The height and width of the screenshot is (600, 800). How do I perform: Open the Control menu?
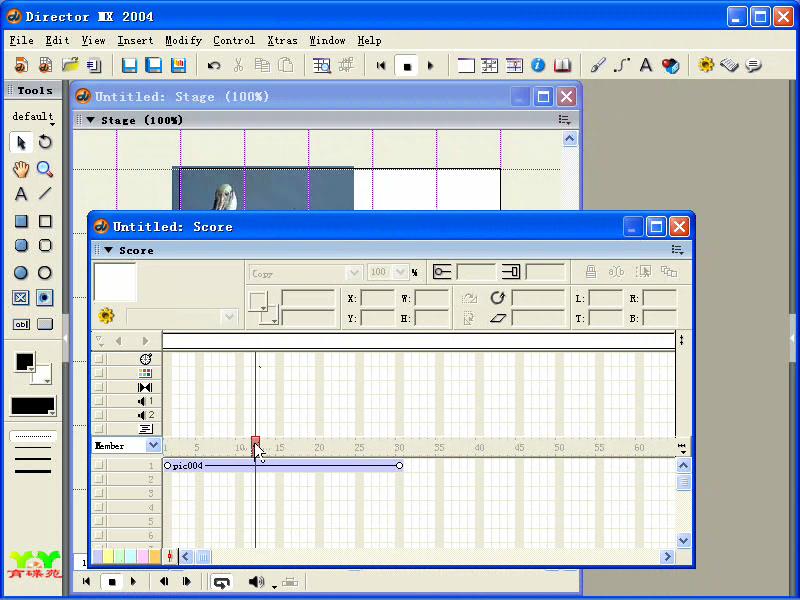point(234,40)
